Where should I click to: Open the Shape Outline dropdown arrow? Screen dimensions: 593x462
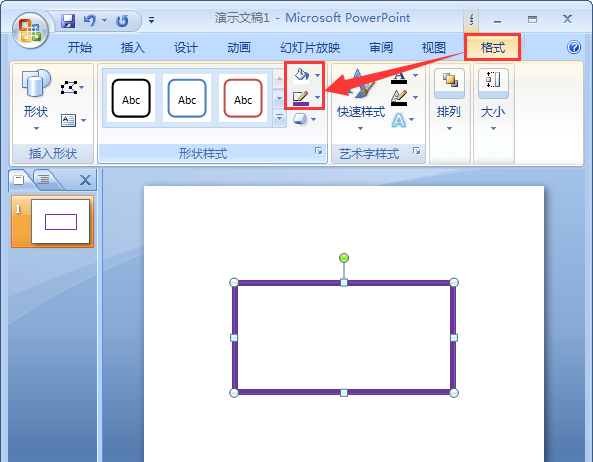coord(318,98)
